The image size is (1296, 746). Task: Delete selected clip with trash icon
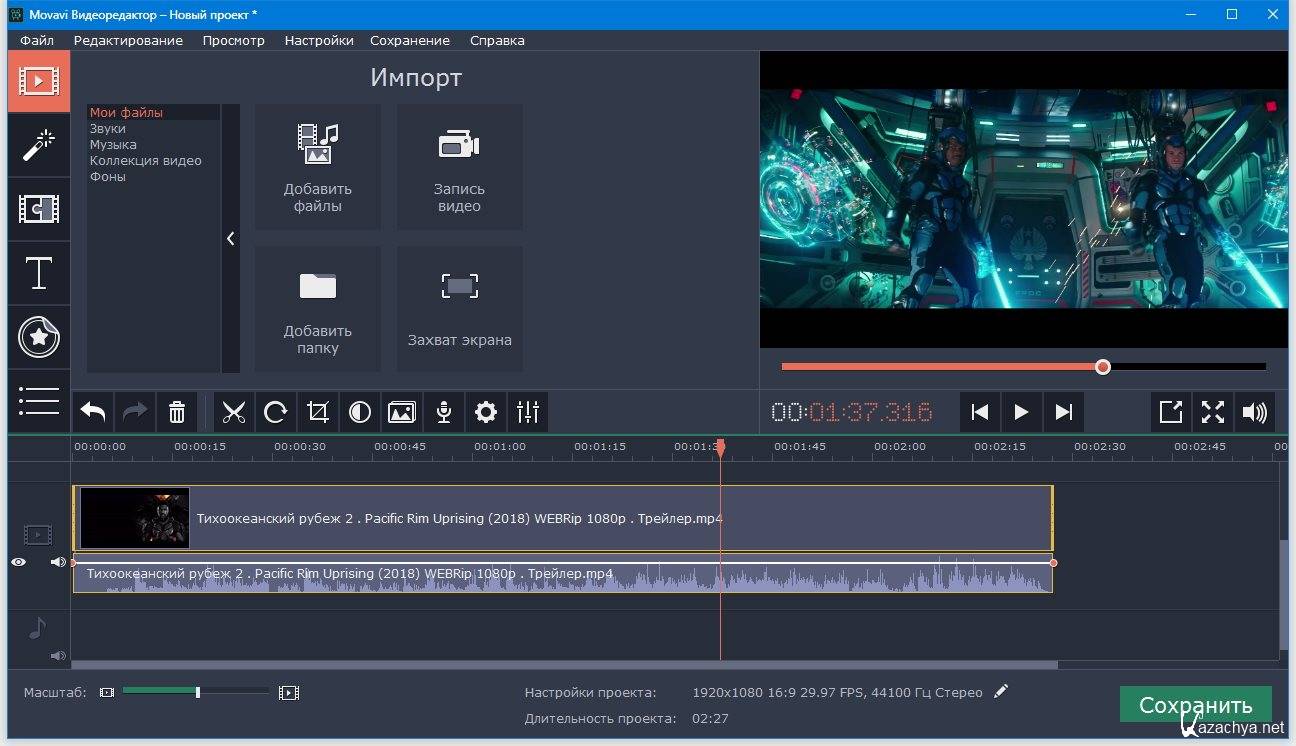pyautogui.click(x=177, y=412)
